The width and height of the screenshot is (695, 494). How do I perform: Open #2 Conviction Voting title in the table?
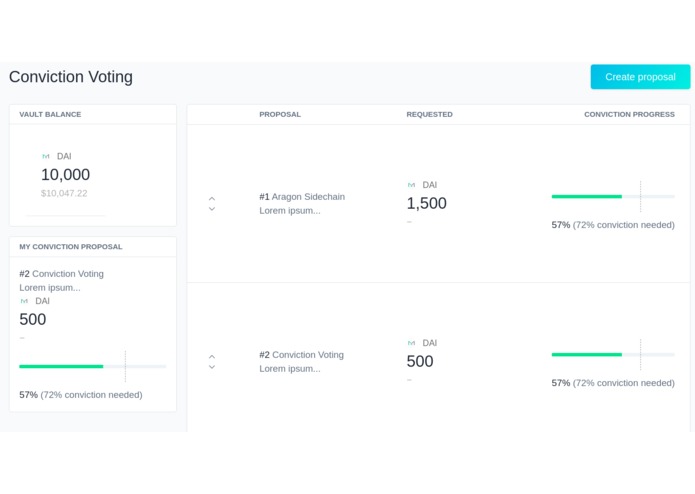301,355
